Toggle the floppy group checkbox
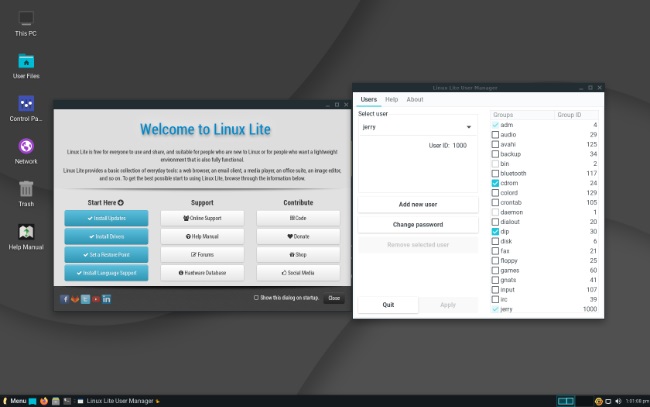Viewport: 650px width, 407px height. tap(495, 261)
